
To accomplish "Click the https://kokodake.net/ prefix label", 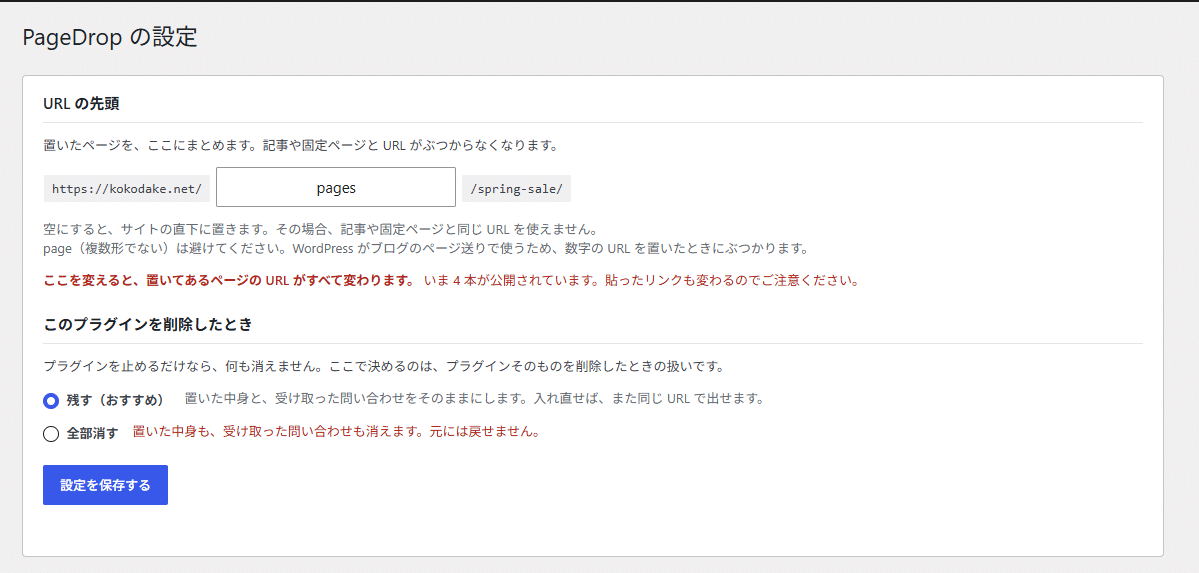I will coord(127,188).
